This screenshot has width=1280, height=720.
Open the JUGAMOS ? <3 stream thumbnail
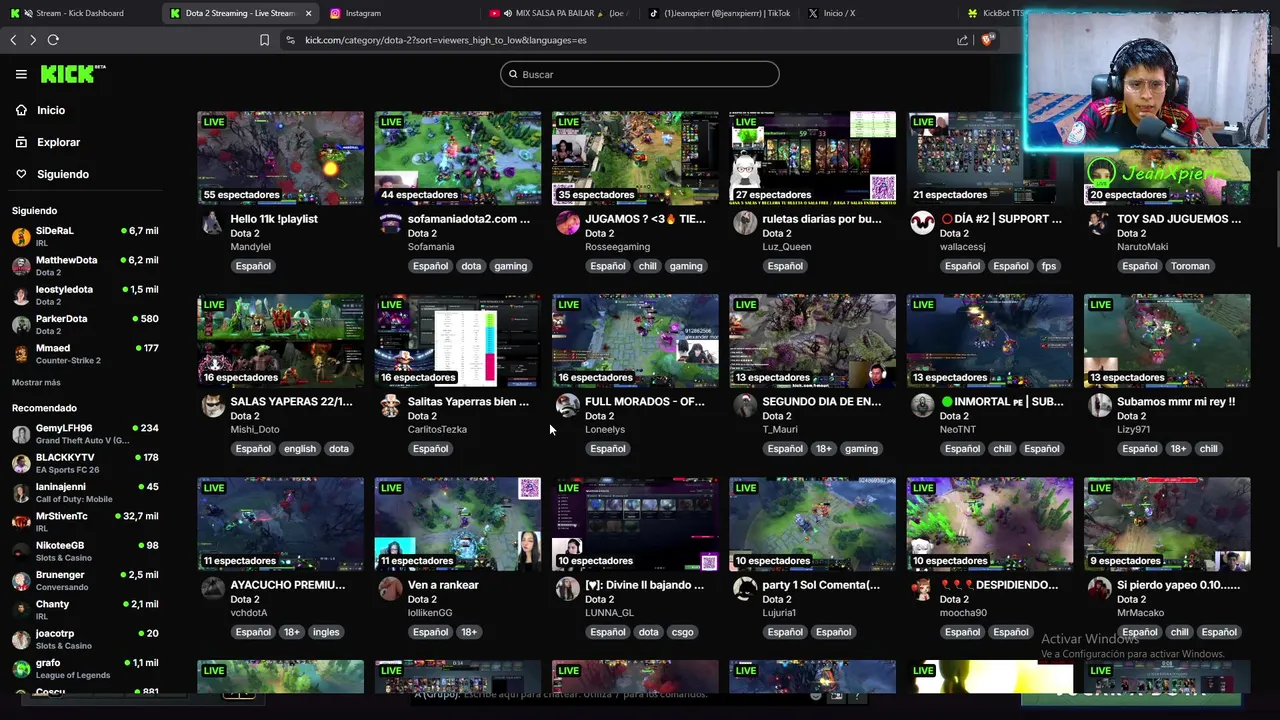click(x=635, y=157)
